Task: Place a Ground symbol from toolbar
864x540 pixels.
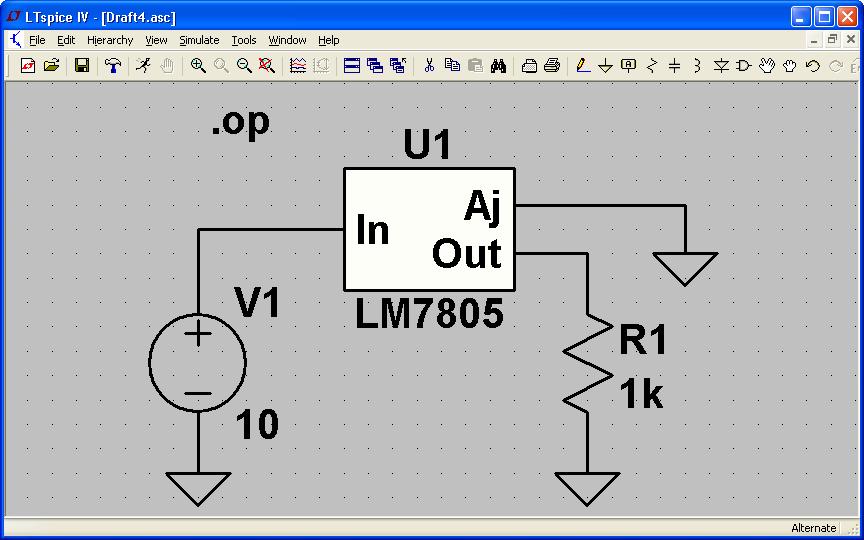Action: click(606, 66)
